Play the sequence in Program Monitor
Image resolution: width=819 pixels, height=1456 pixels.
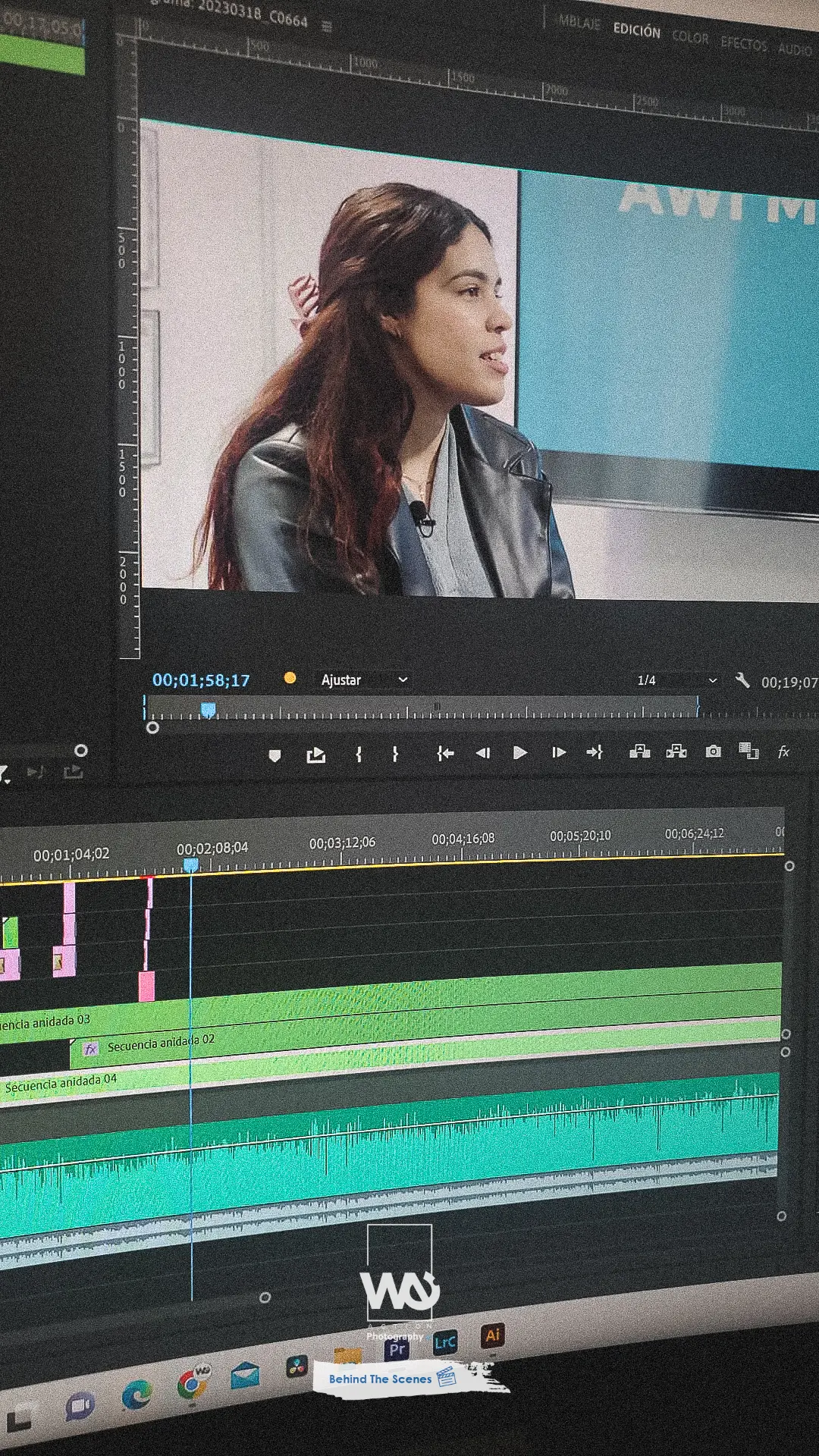tap(520, 752)
